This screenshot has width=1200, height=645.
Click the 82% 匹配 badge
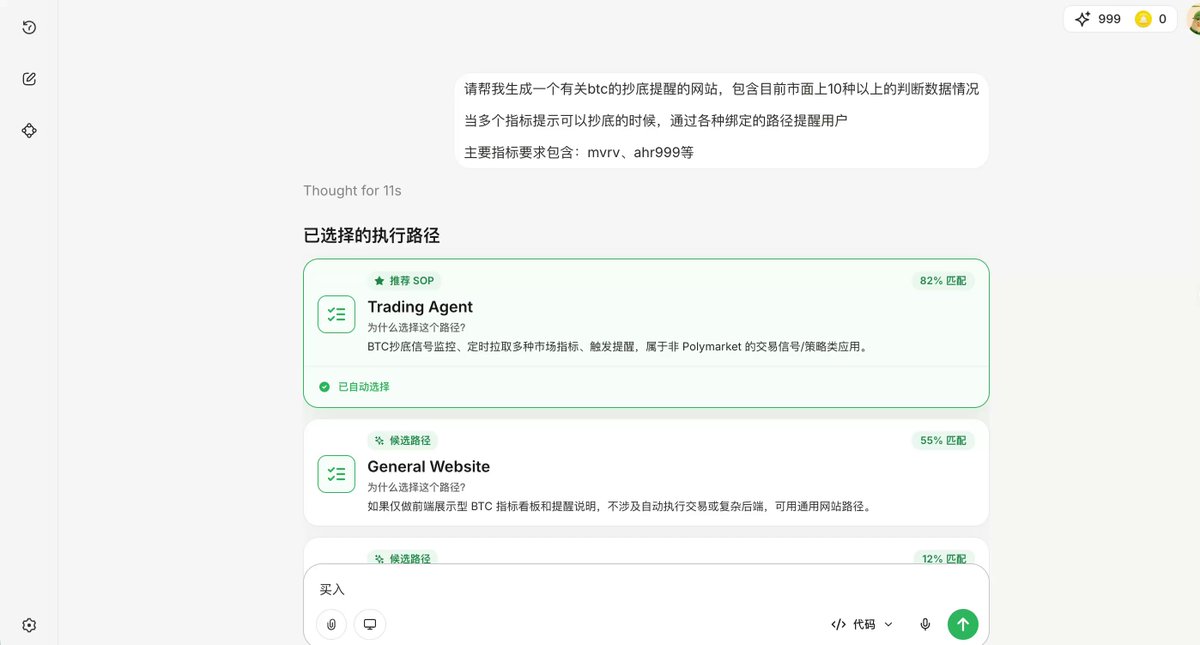click(943, 281)
